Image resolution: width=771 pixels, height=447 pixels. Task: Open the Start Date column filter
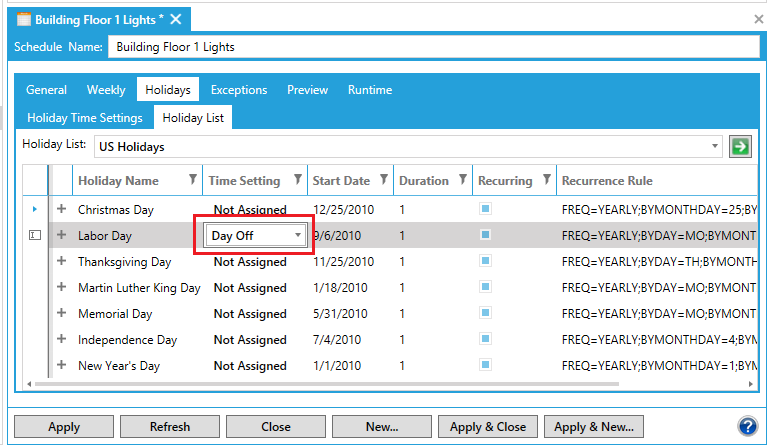tap(383, 181)
